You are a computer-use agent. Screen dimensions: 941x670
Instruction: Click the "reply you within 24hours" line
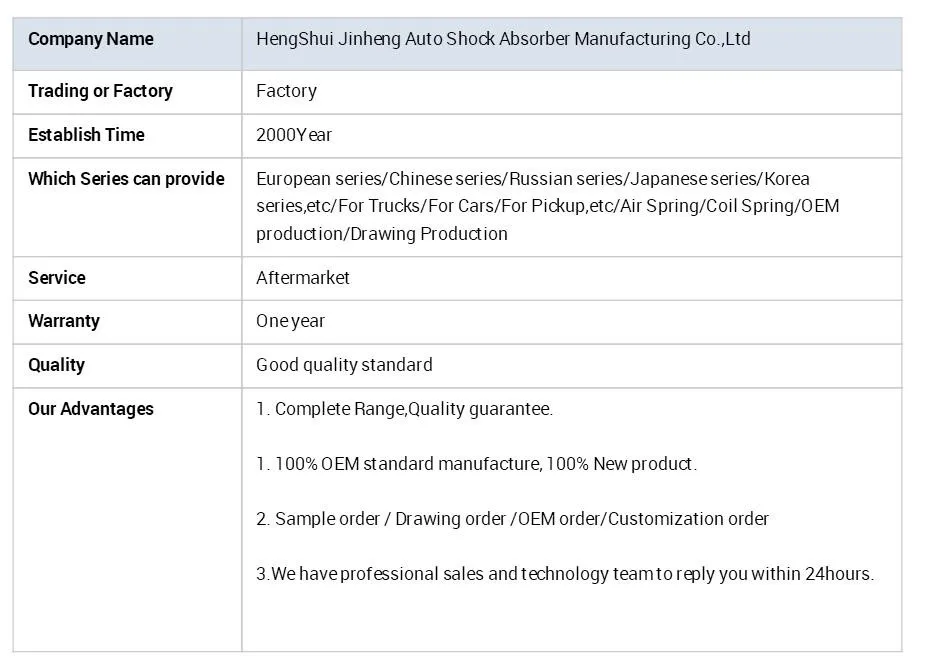[565, 574]
